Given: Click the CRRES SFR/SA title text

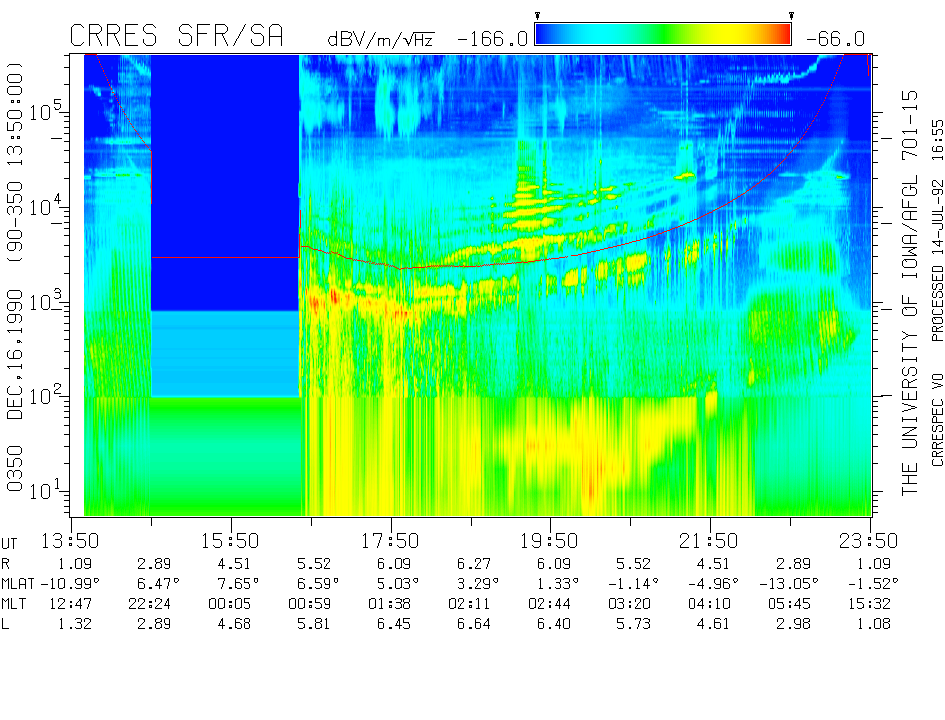Looking at the screenshot, I should coord(176,36).
